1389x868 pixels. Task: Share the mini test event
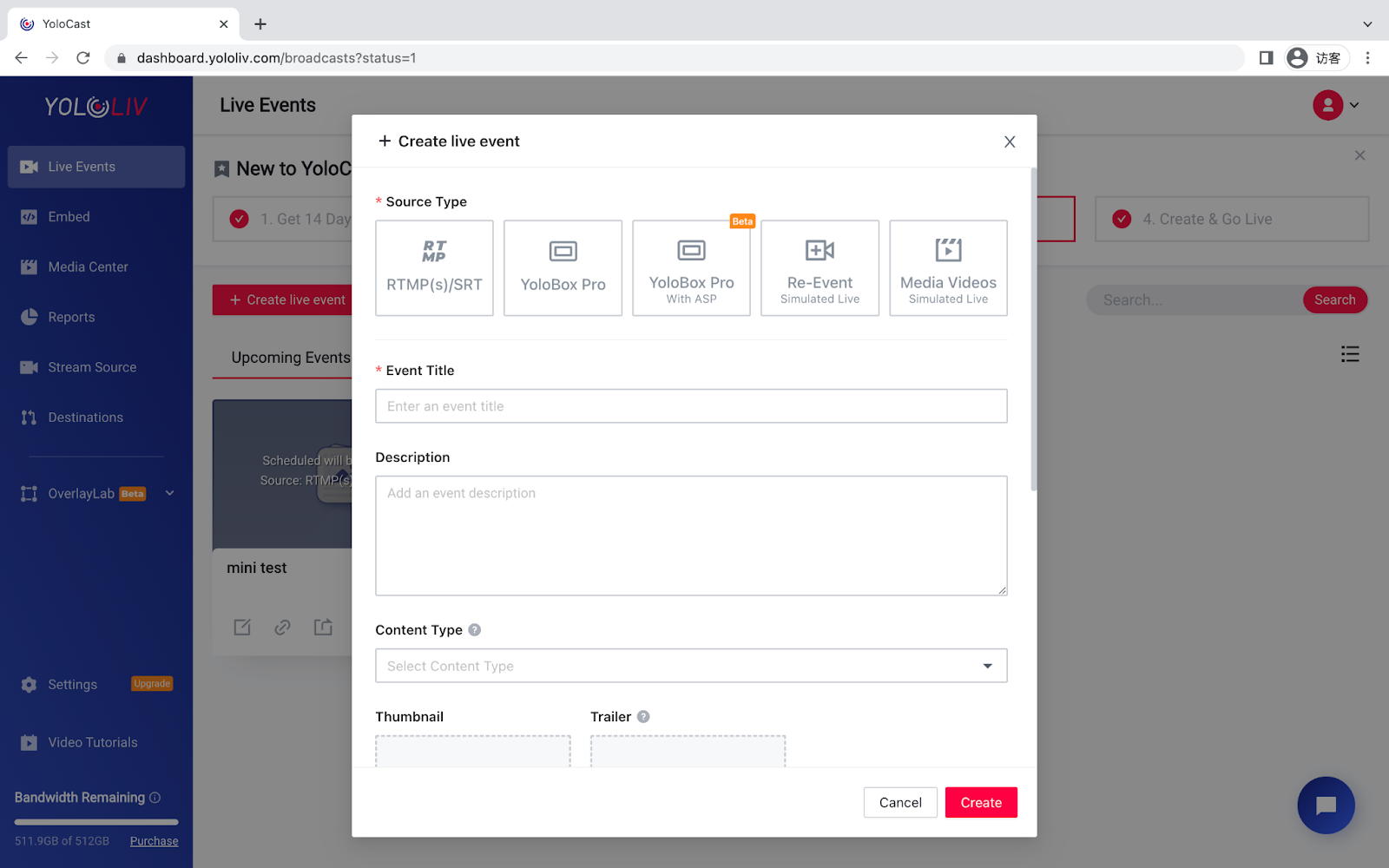[x=323, y=627]
